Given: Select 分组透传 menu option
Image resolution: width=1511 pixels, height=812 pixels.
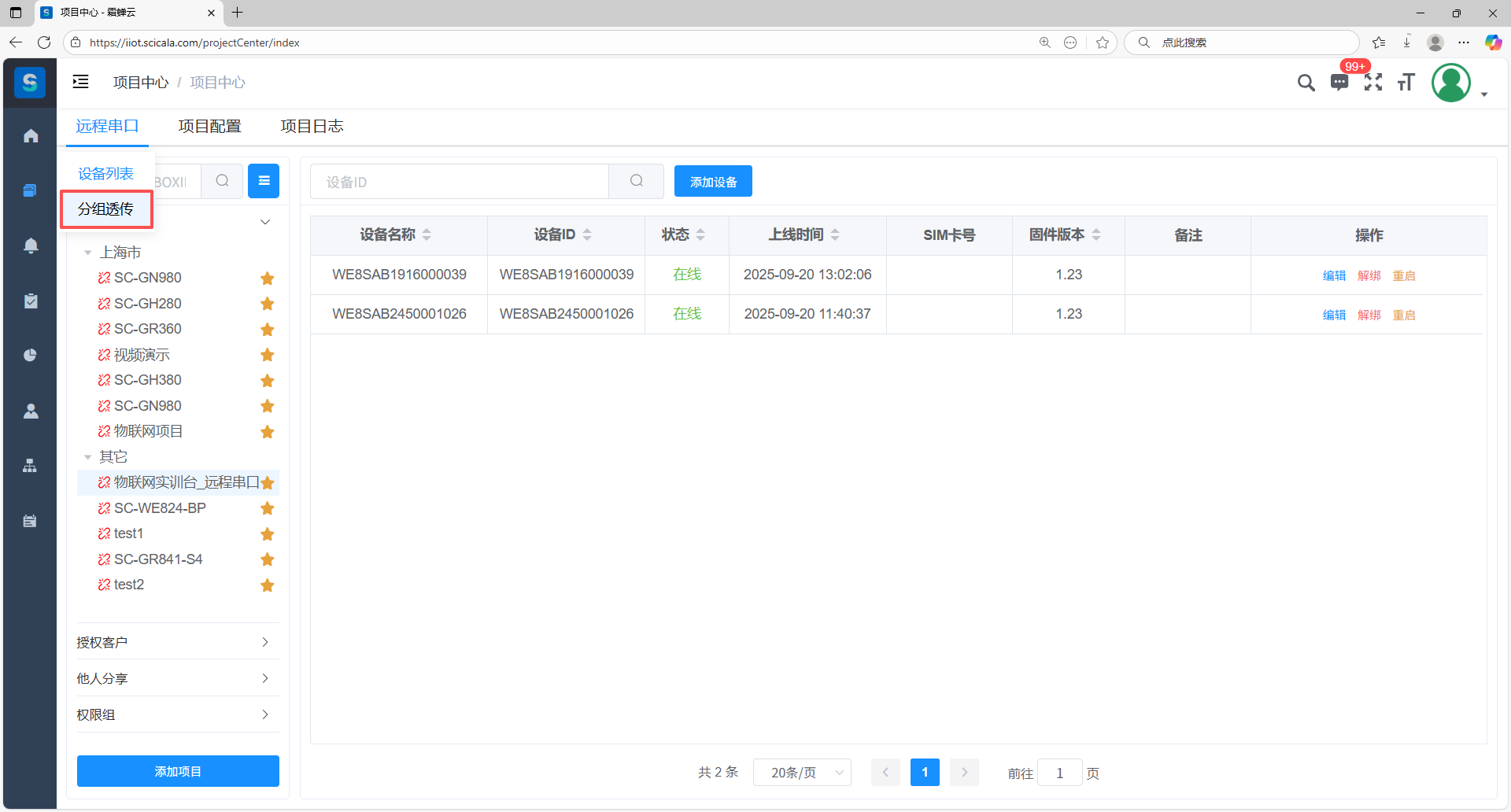Looking at the screenshot, I should 106,209.
